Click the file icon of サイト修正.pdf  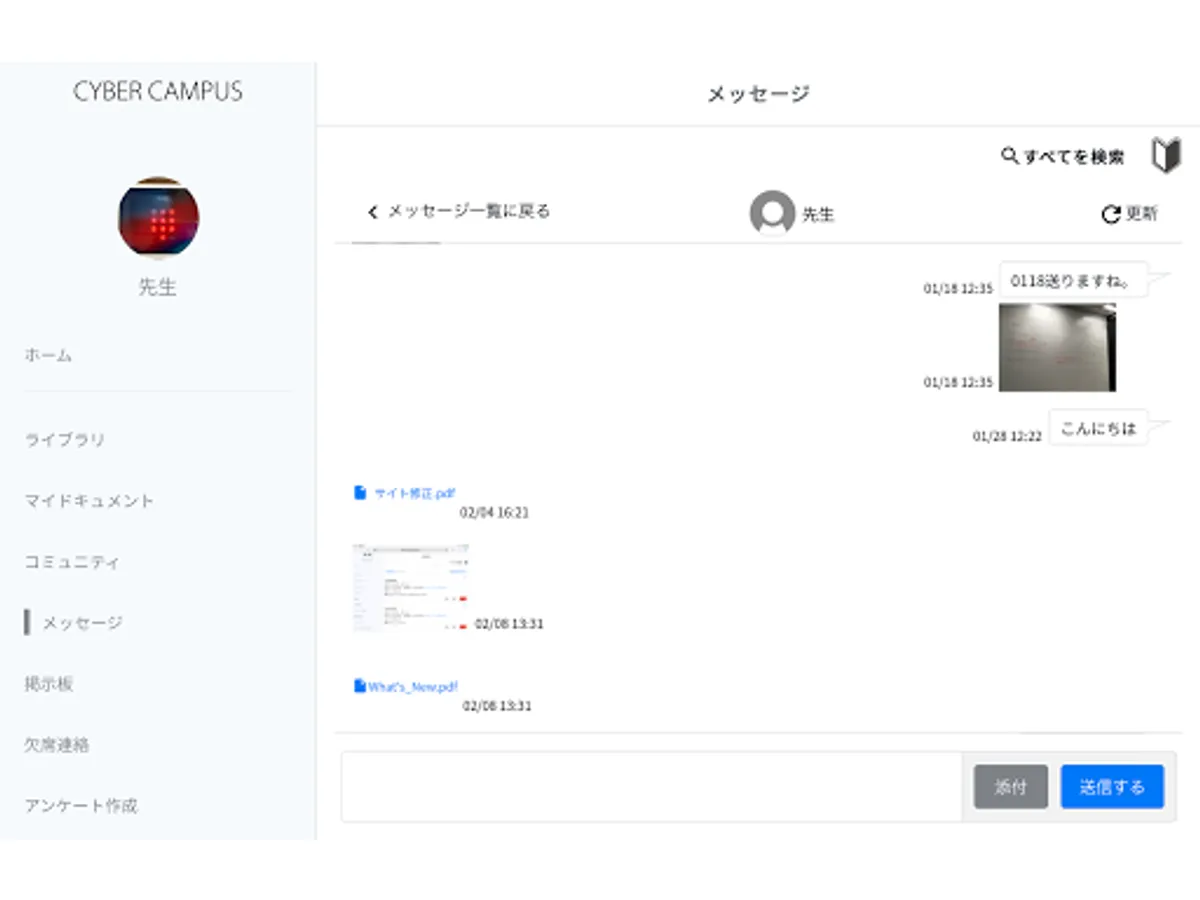(x=360, y=492)
